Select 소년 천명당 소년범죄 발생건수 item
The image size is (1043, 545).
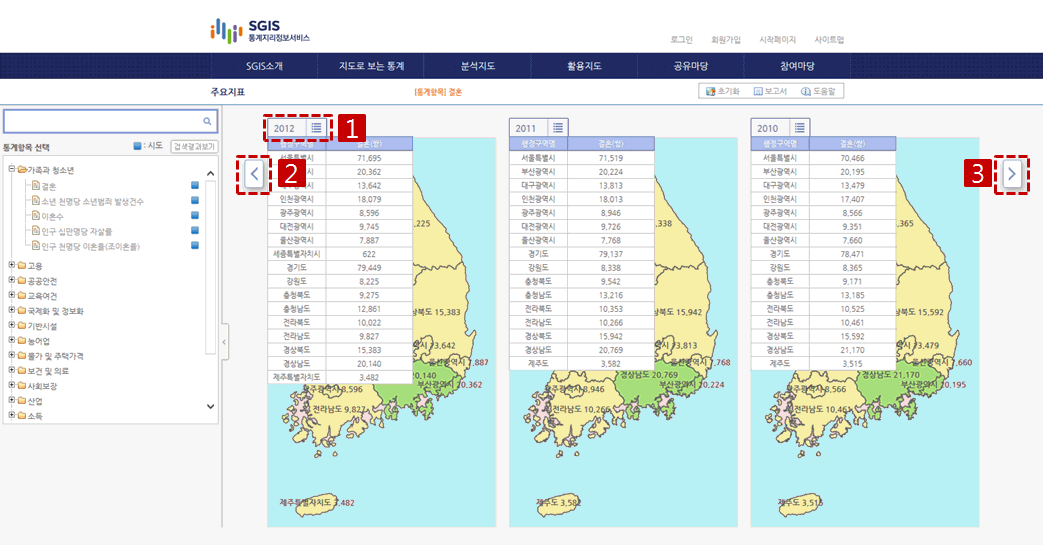coord(92,201)
